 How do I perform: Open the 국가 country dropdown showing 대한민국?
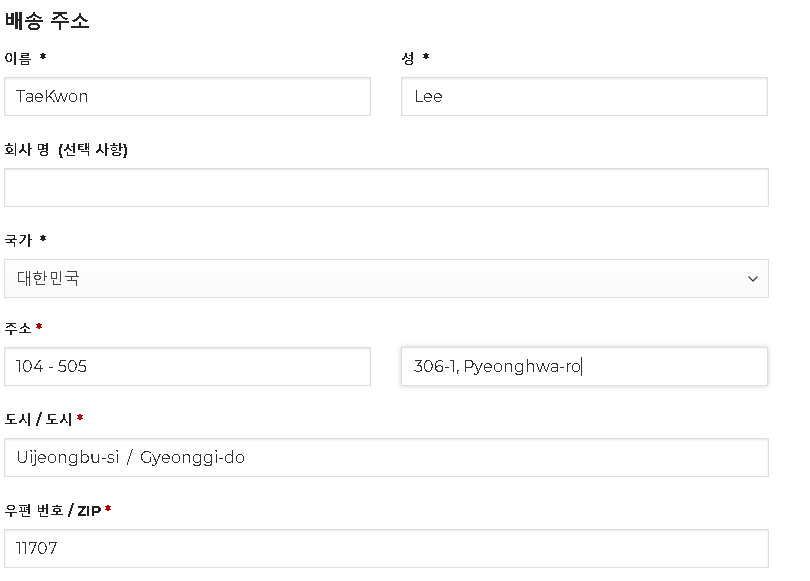click(386, 278)
